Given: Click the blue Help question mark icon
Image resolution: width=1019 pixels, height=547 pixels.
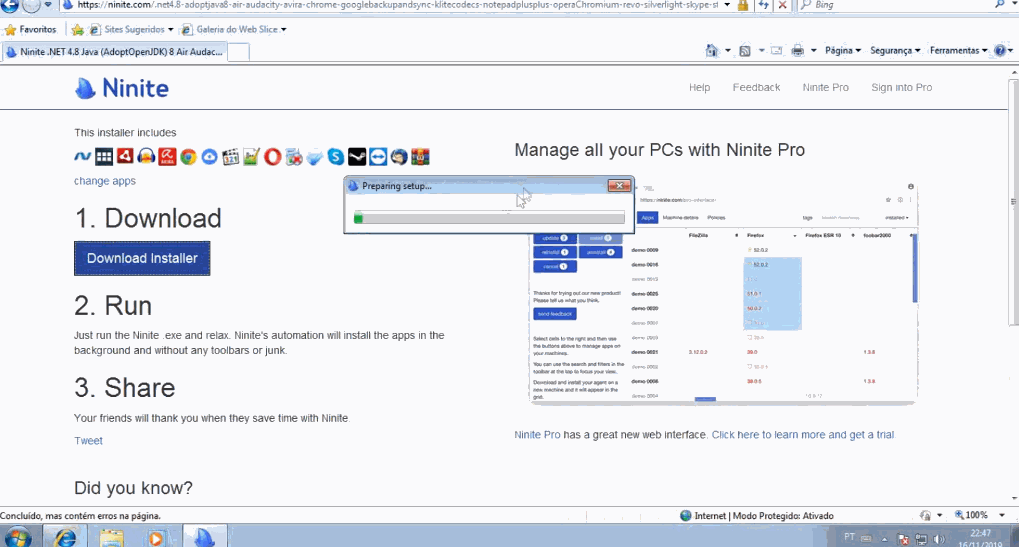Looking at the screenshot, I should point(1000,50).
